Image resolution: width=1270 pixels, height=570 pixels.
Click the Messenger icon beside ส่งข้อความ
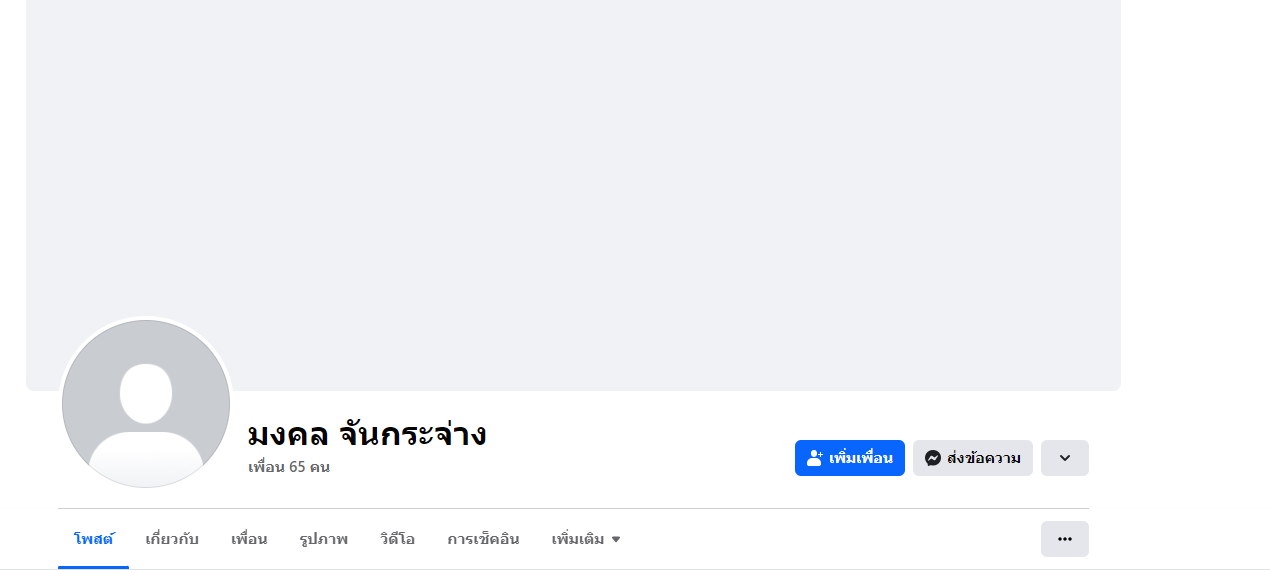[932, 458]
